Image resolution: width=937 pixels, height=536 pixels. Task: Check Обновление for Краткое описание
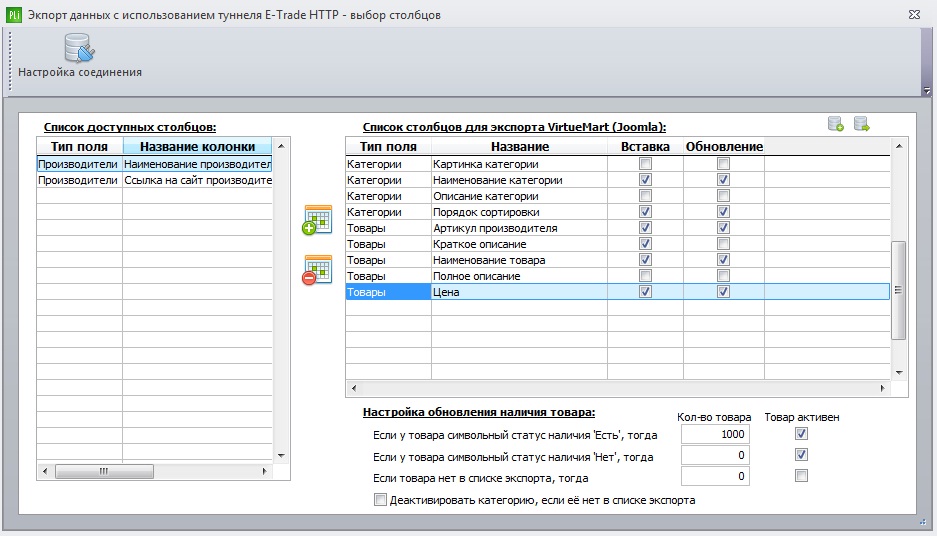click(723, 244)
